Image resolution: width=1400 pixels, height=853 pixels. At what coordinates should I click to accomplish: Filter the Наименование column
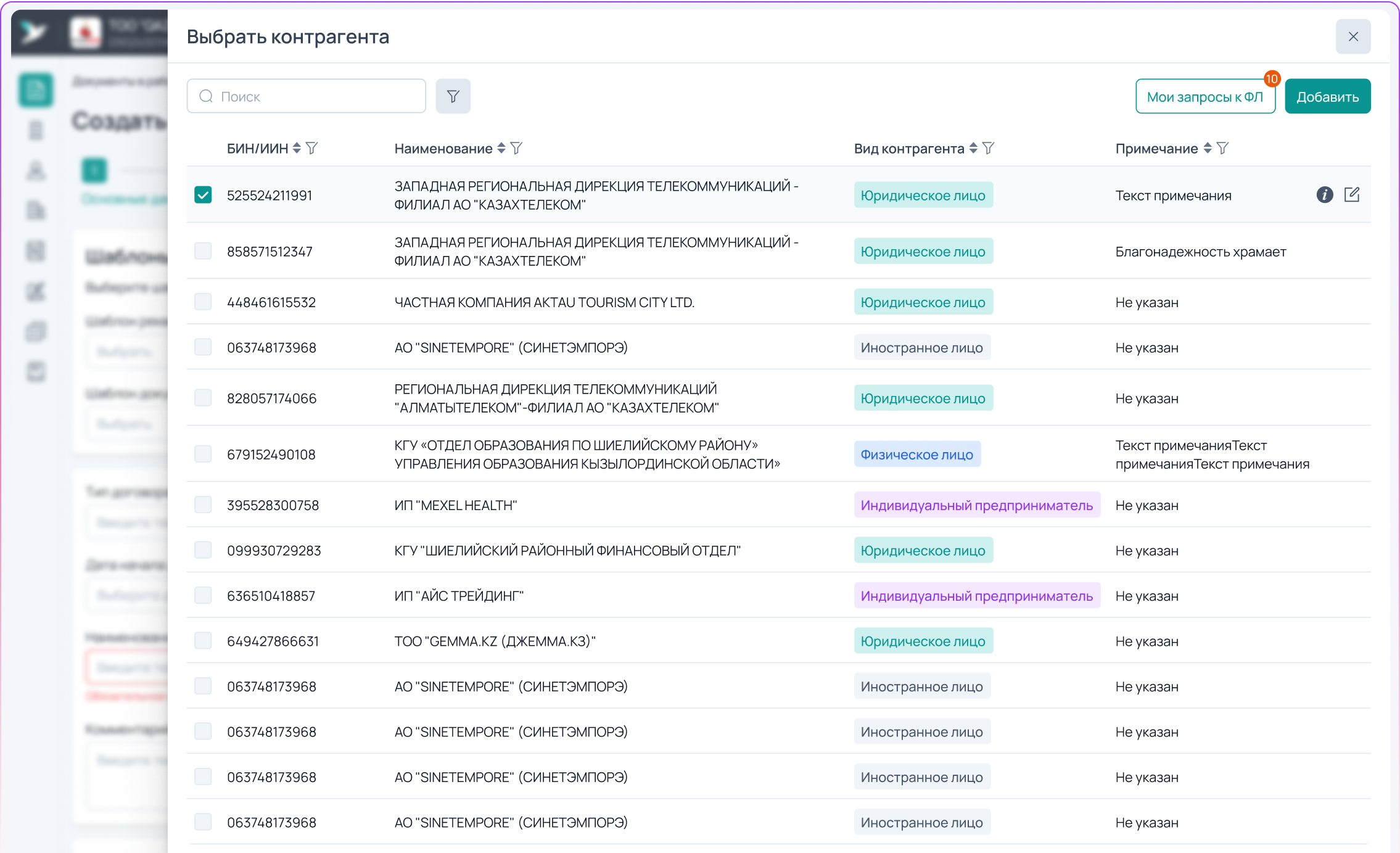(517, 148)
